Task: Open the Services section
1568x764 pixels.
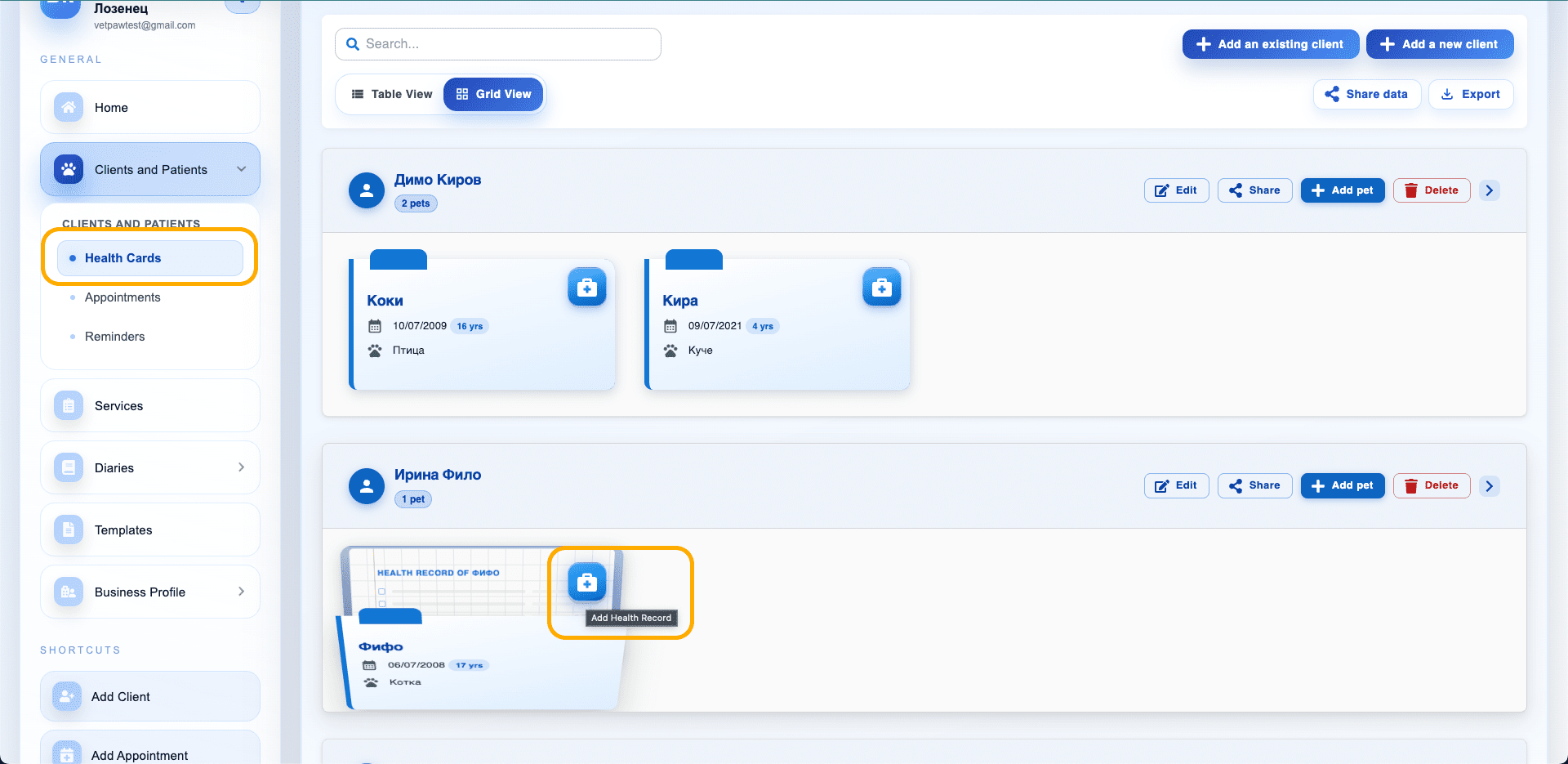Action: 150,405
